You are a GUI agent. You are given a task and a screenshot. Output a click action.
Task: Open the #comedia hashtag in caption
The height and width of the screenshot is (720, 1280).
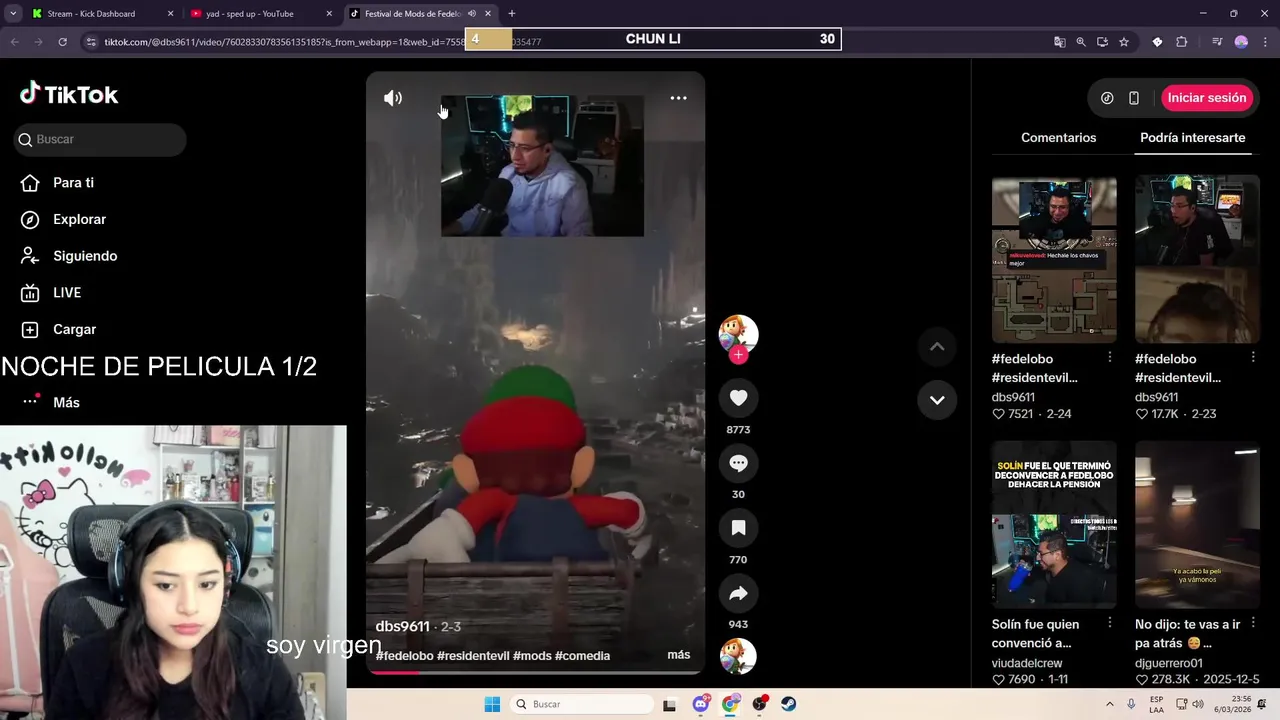pyautogui.click(x=582, y=656)
